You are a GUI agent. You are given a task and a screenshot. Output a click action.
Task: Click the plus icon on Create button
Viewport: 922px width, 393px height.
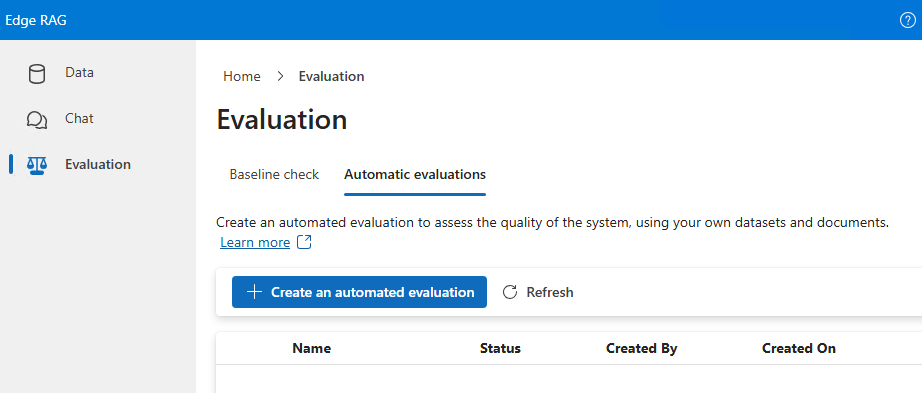[x=254, y=292]
